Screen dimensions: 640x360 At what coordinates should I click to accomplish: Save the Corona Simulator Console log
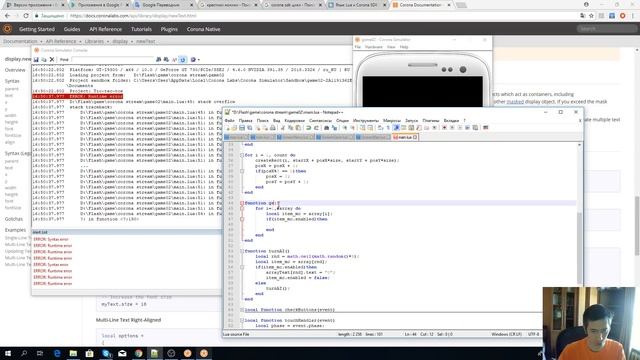coord(36,60)
